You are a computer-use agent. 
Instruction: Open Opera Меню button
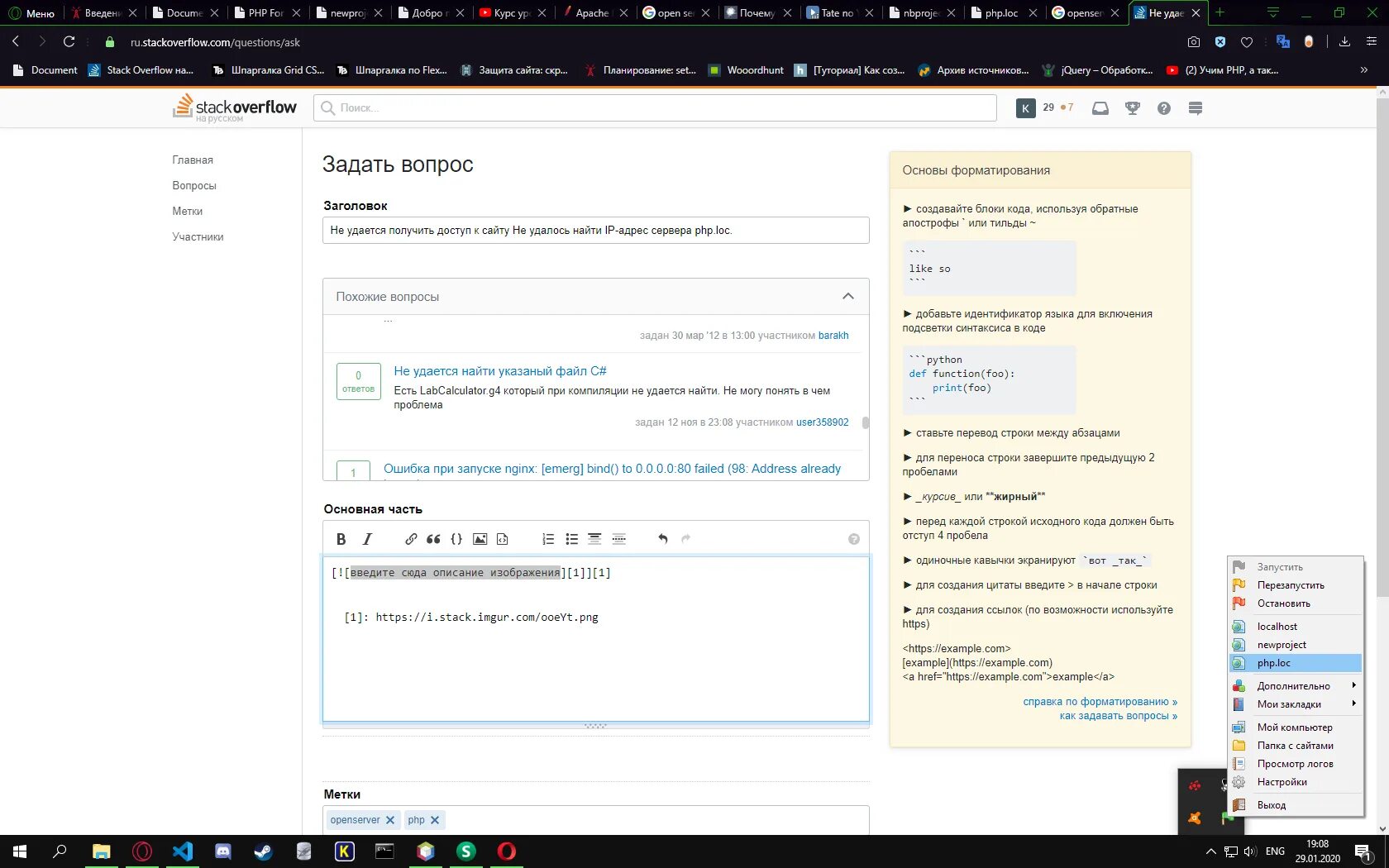click(31, 13)
